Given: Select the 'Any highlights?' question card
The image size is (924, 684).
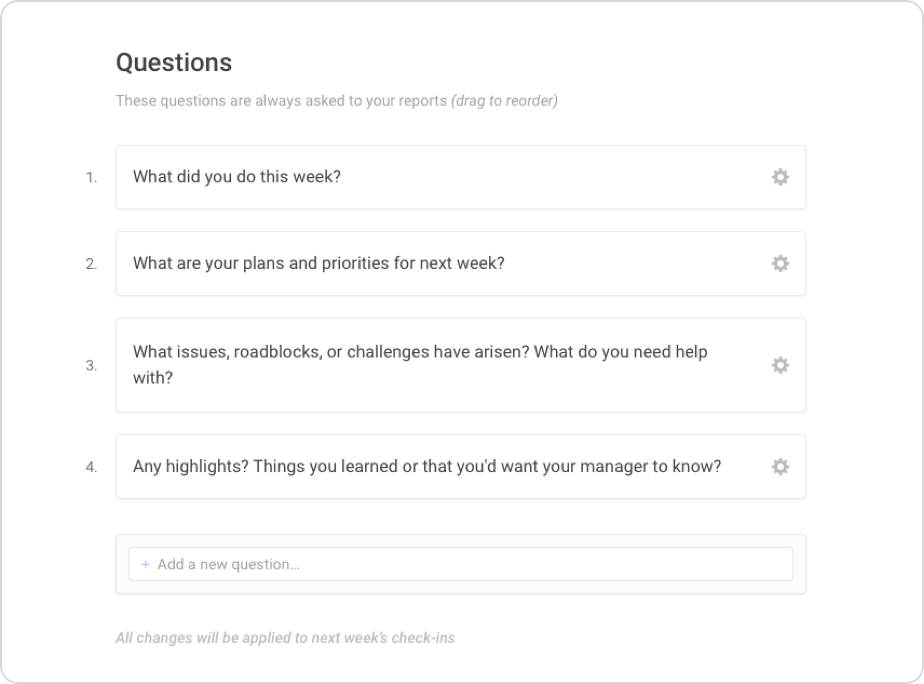Looking at the screenshot, I should pos(427,466).
